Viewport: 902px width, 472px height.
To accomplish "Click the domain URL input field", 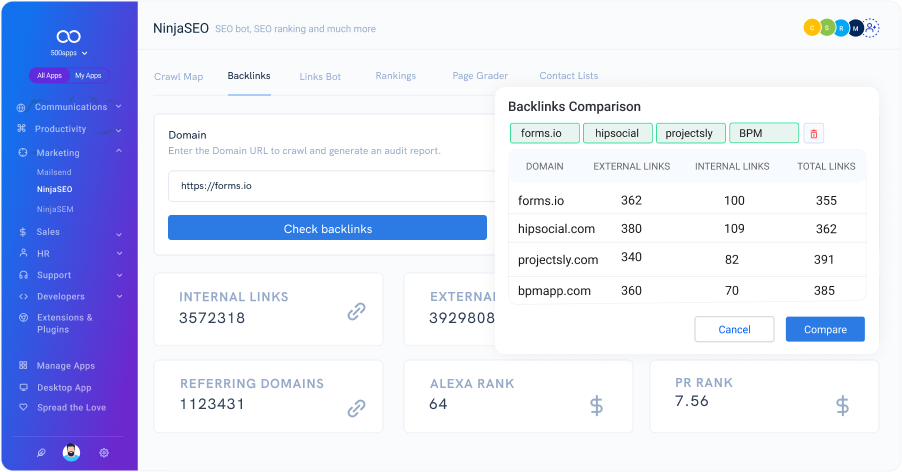I will [330, 186].
